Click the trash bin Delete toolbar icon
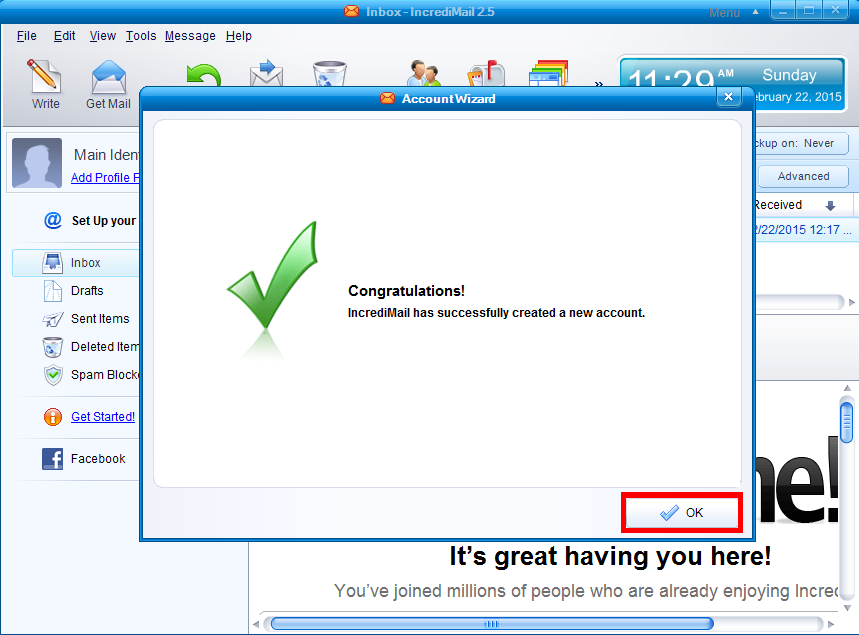This screenshot has width=859, height=635. click(329, 74)
